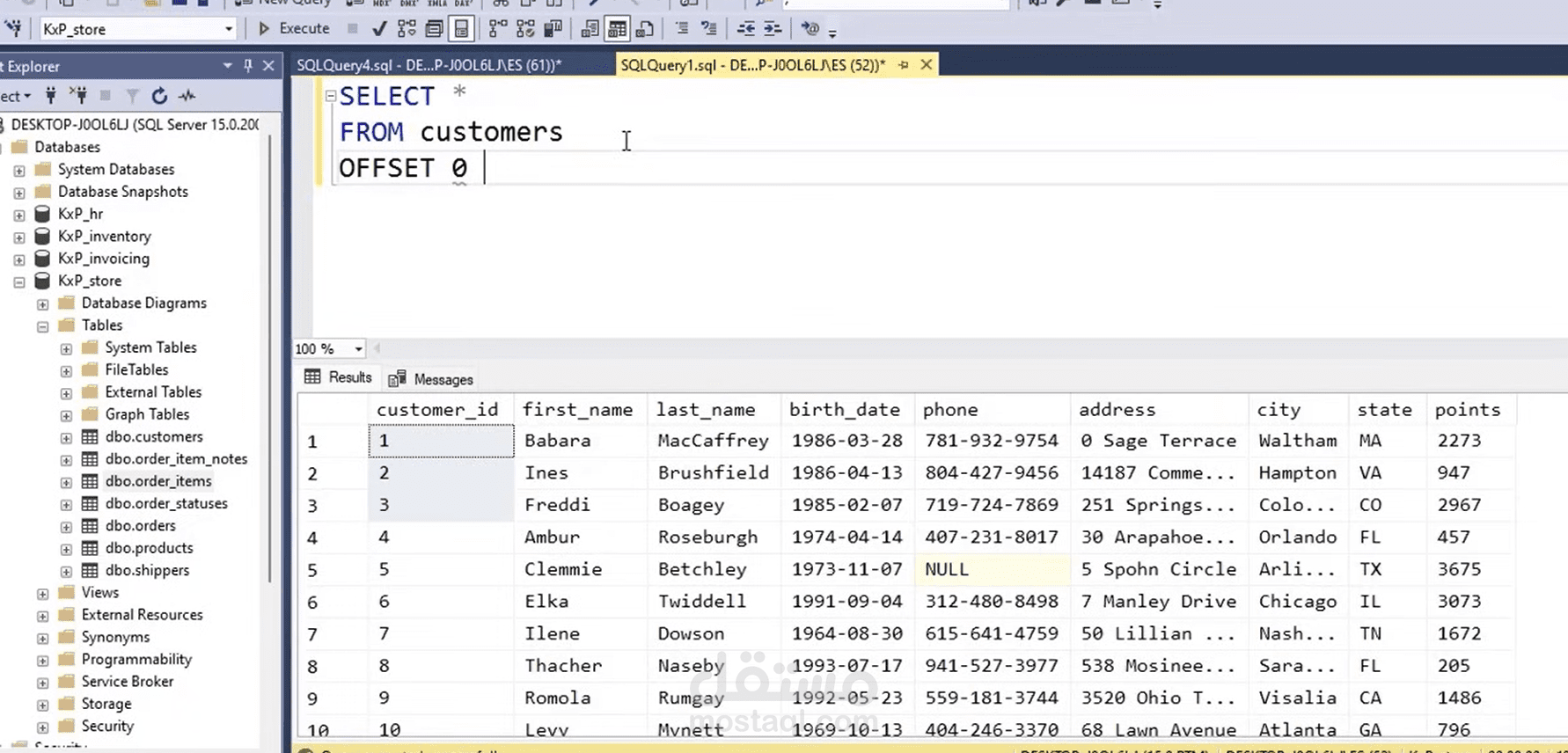The image size is (1568, 753).
Task: Expand the KxP_inventory database node
Action: (19, 237)
